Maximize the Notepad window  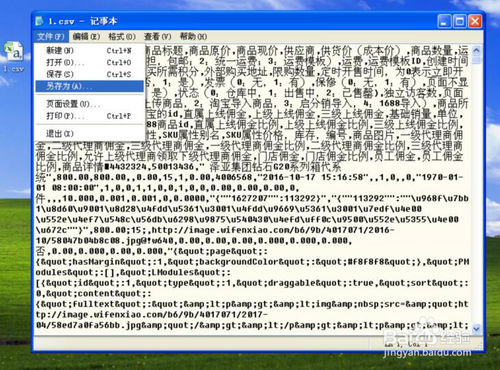click(x=460, y=22)
